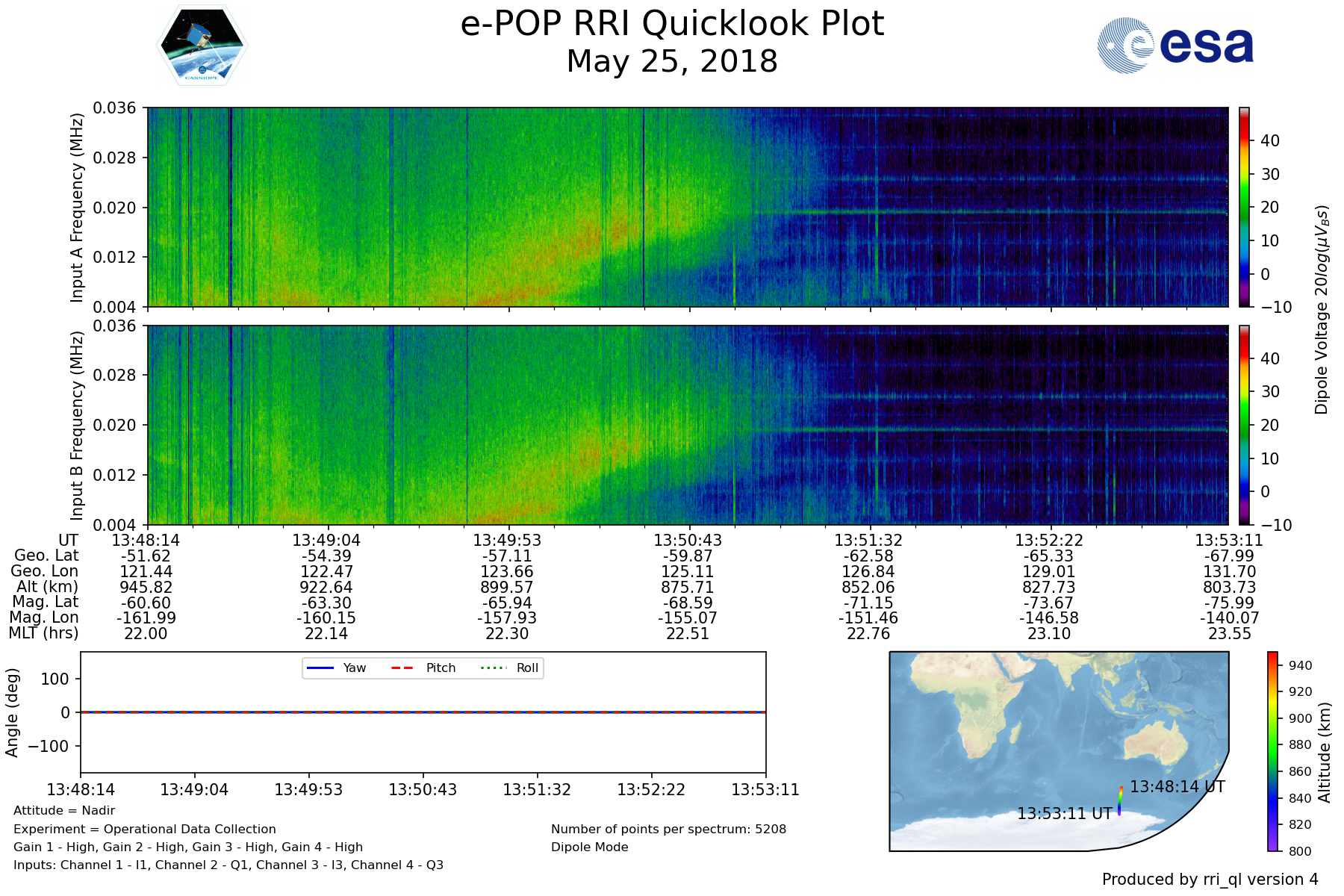Click the 13:48:14 UT label on the map
This screenshot has height=896, width=1344.
point(1177,786)
